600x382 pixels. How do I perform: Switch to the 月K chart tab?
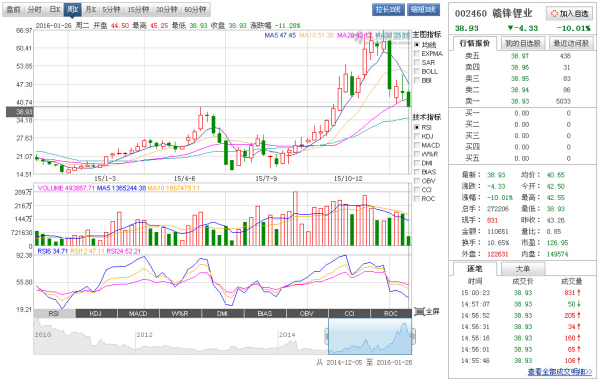point(91,10)
